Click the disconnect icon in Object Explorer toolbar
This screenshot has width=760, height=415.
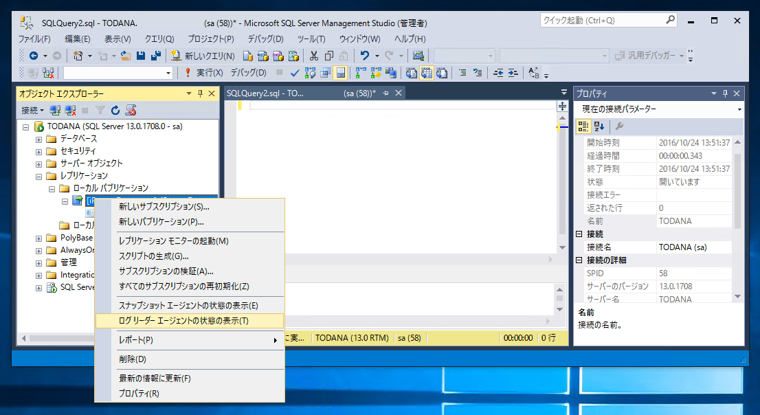tap(71, 111)
